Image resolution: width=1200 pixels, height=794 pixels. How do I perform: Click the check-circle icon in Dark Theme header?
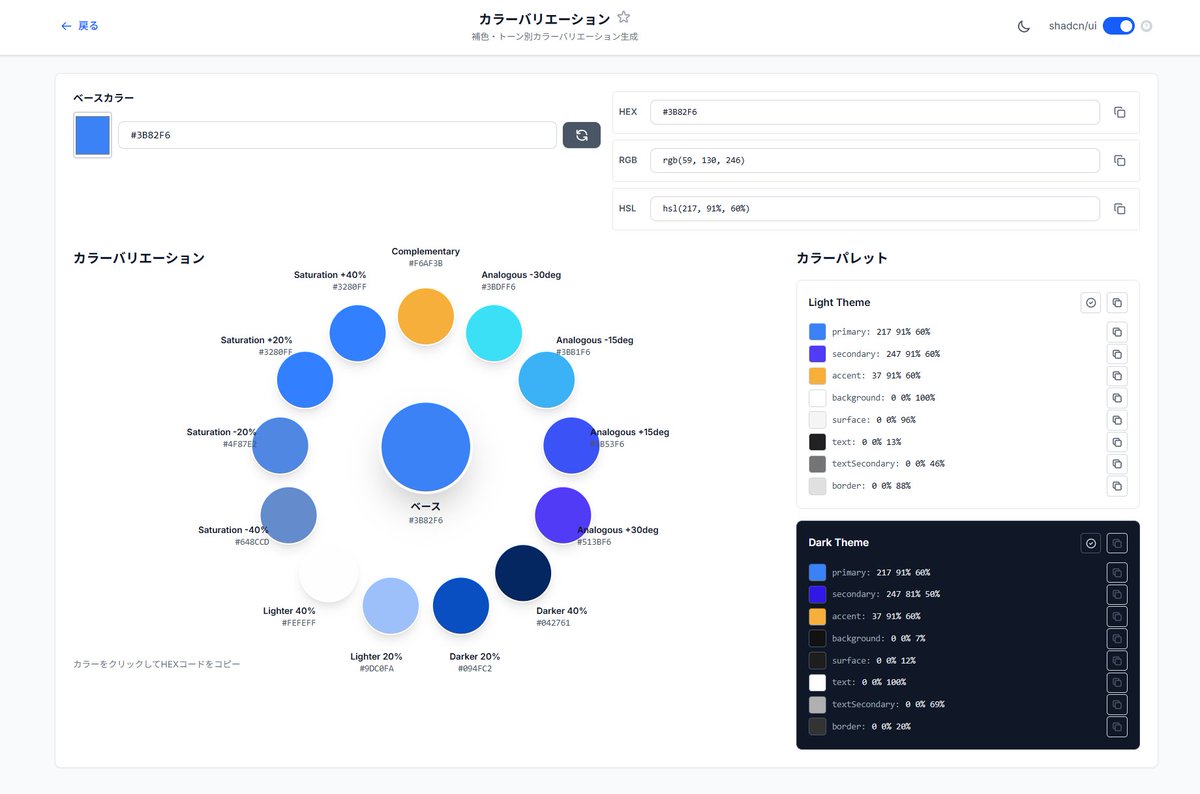point(1091,542)
